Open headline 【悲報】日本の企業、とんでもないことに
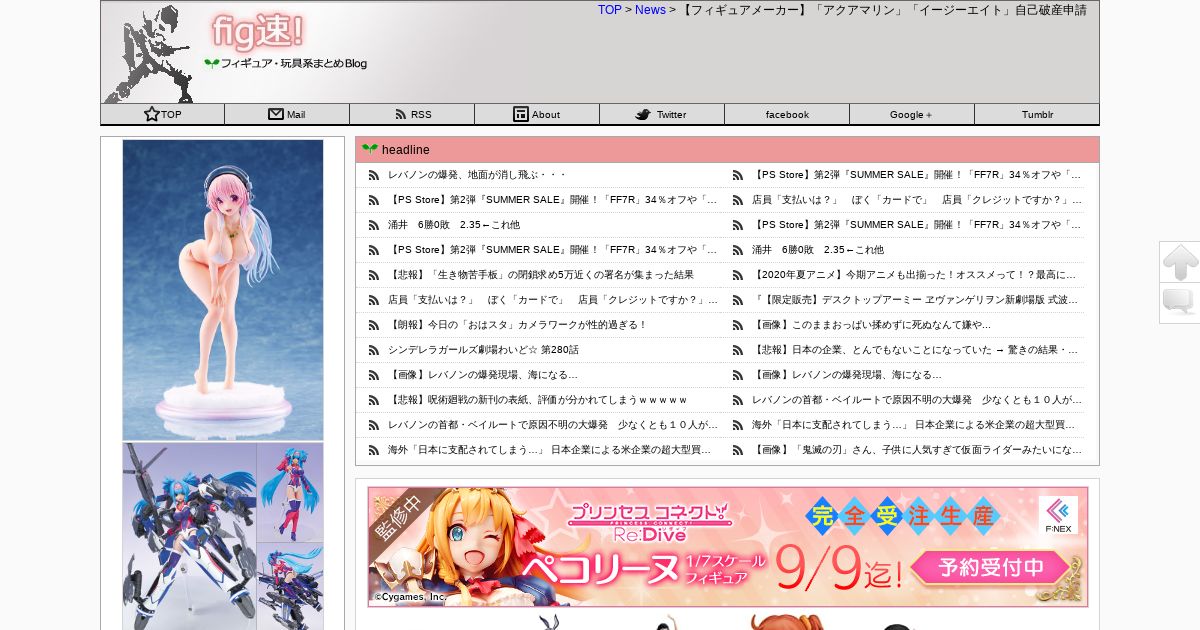 point(916,350)
